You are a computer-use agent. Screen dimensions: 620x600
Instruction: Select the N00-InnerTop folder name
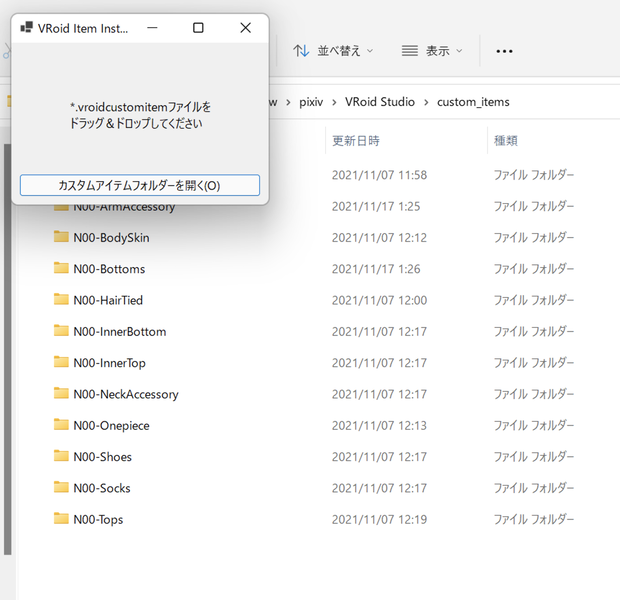[110, 363]
